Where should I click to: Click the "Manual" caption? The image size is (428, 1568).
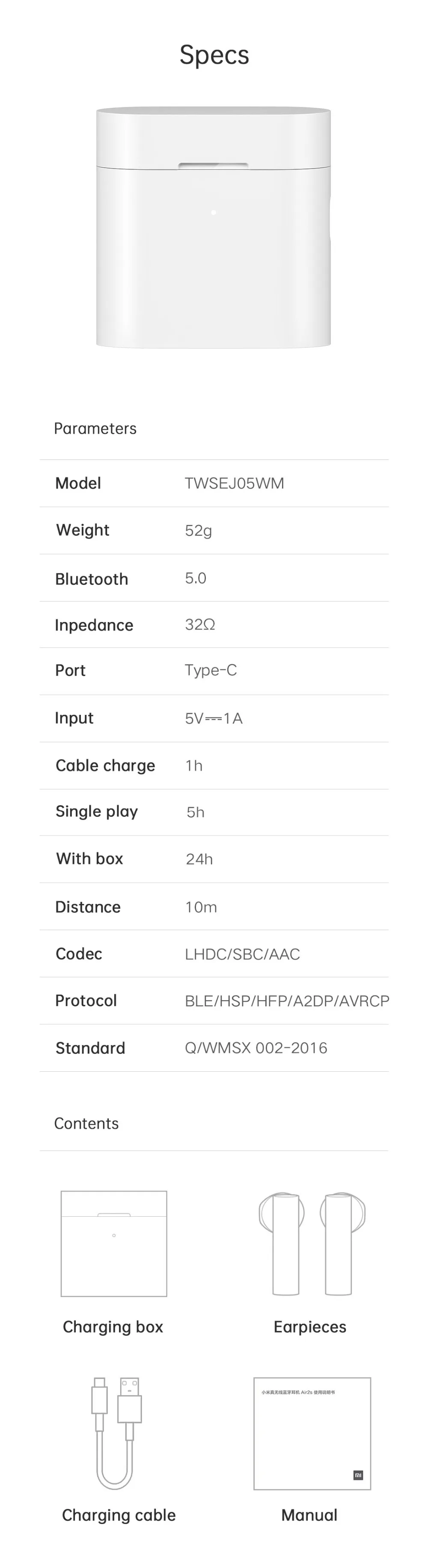(x=309, y=1515)
